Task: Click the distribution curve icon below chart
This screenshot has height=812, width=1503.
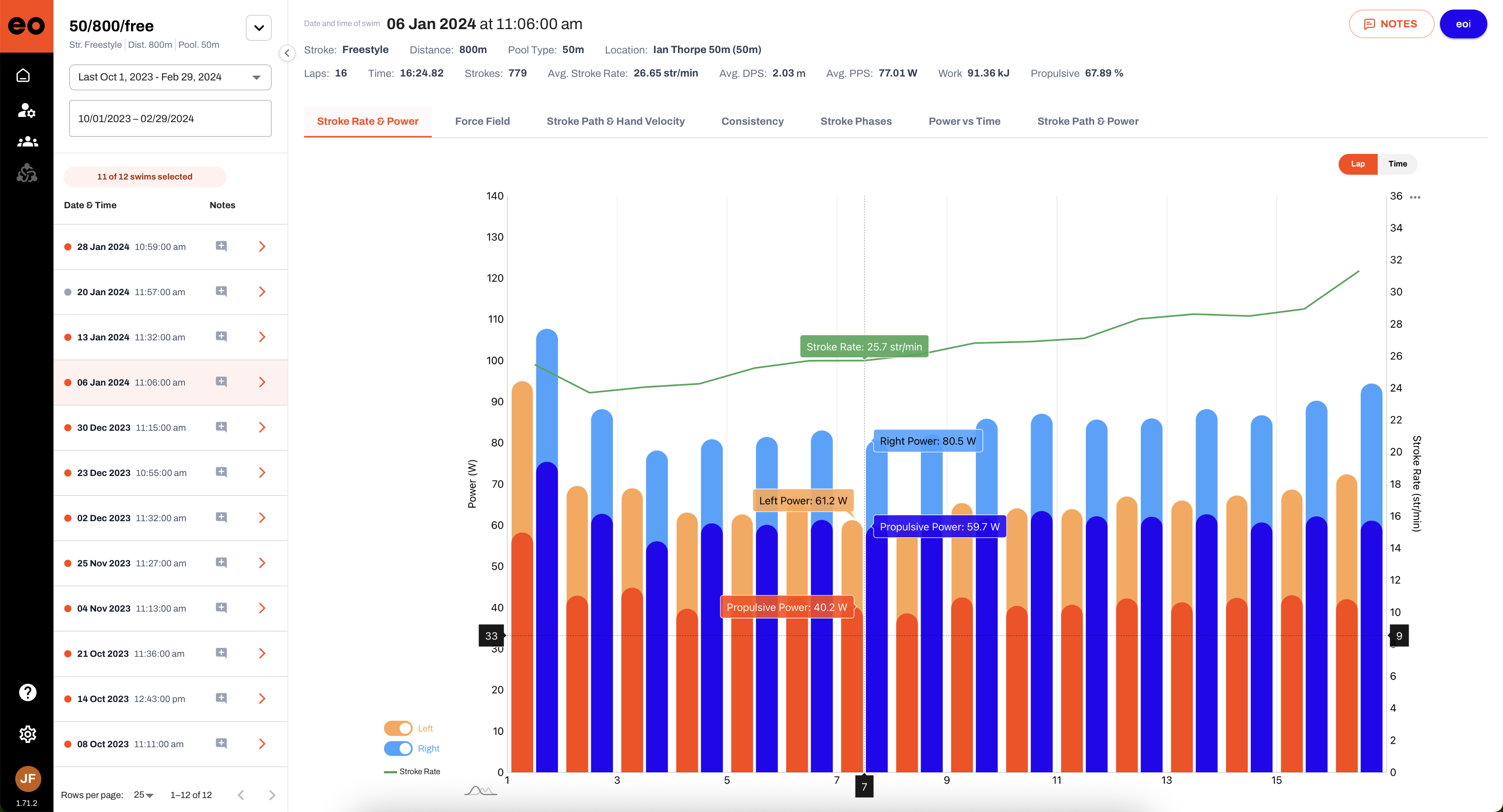Action: click(x=480, y=791)
